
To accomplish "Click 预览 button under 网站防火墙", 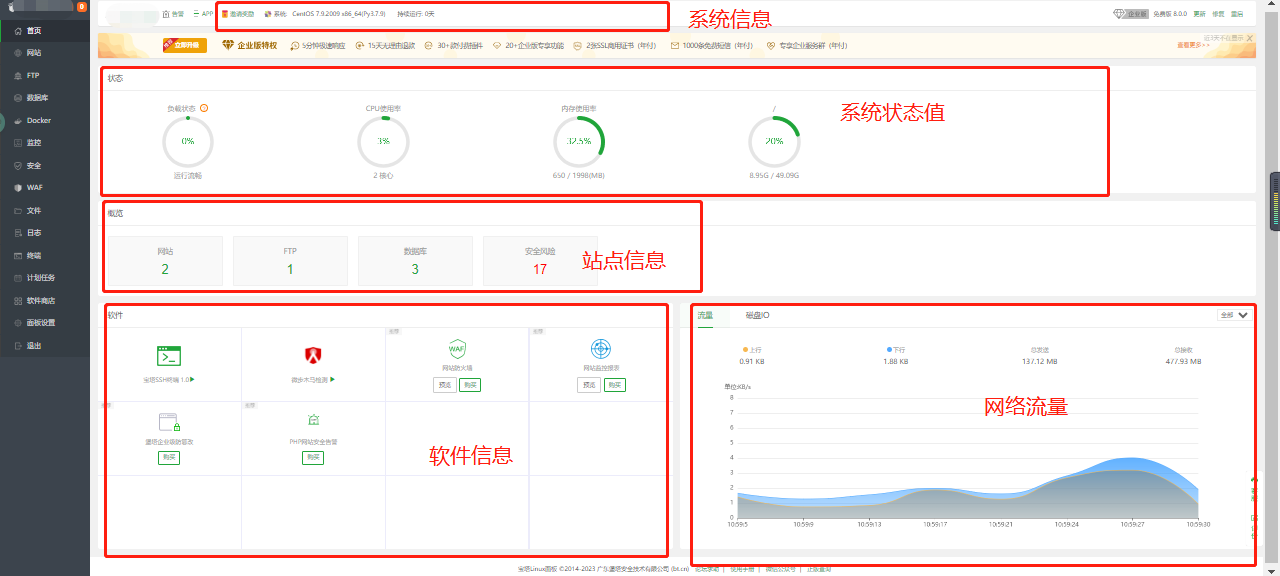I will 445,385.
